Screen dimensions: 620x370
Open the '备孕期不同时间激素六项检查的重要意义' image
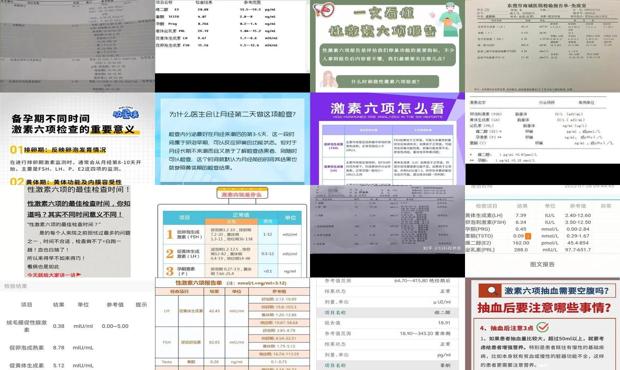pos(78,139)
